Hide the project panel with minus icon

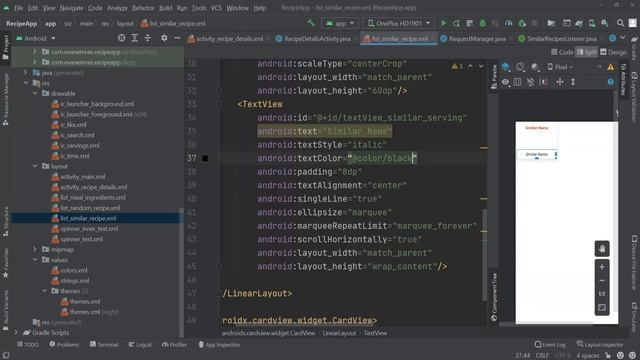pos(177,38)
